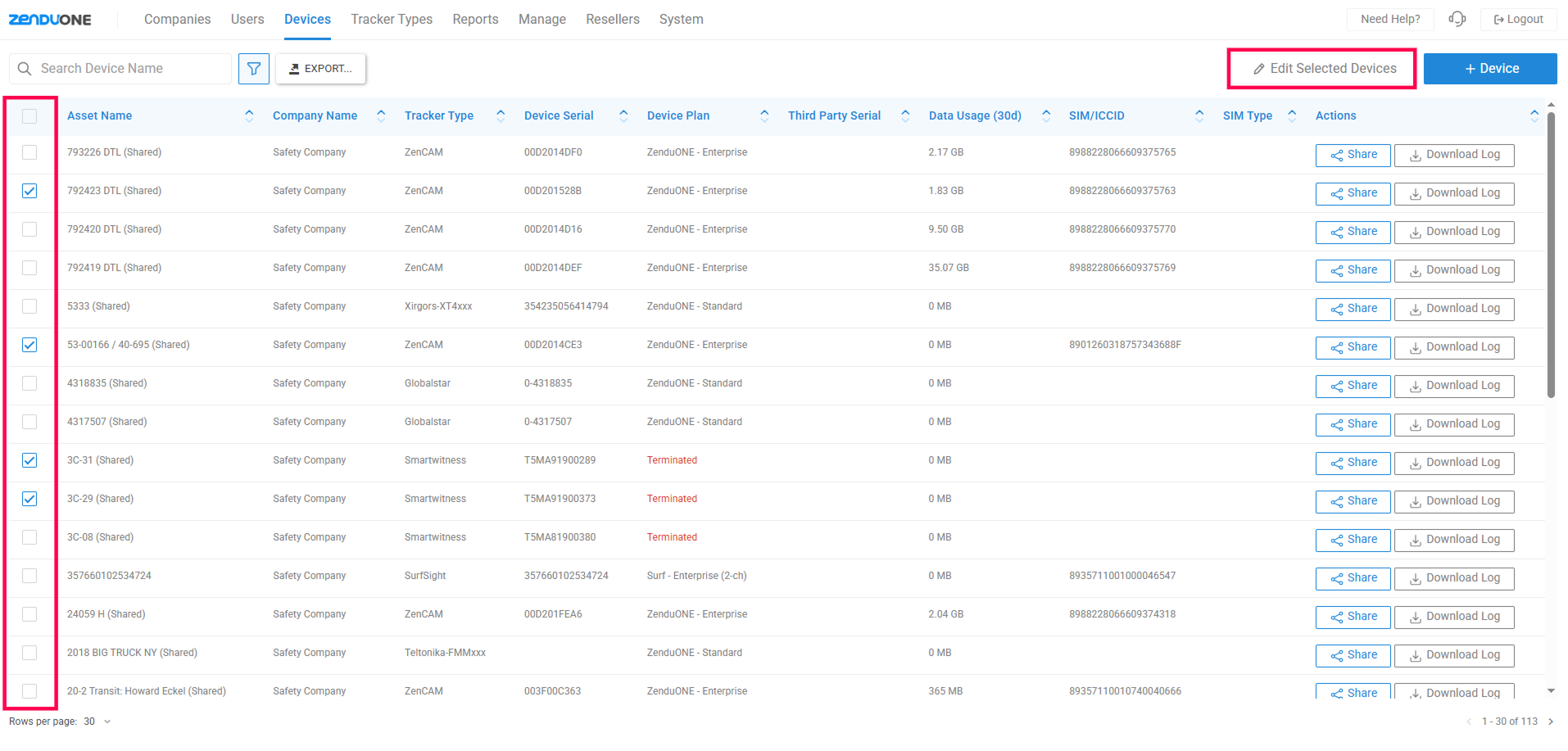Focus the Search Device Name field
This screenshot has width=1568, height=751.
pos(120,69)
